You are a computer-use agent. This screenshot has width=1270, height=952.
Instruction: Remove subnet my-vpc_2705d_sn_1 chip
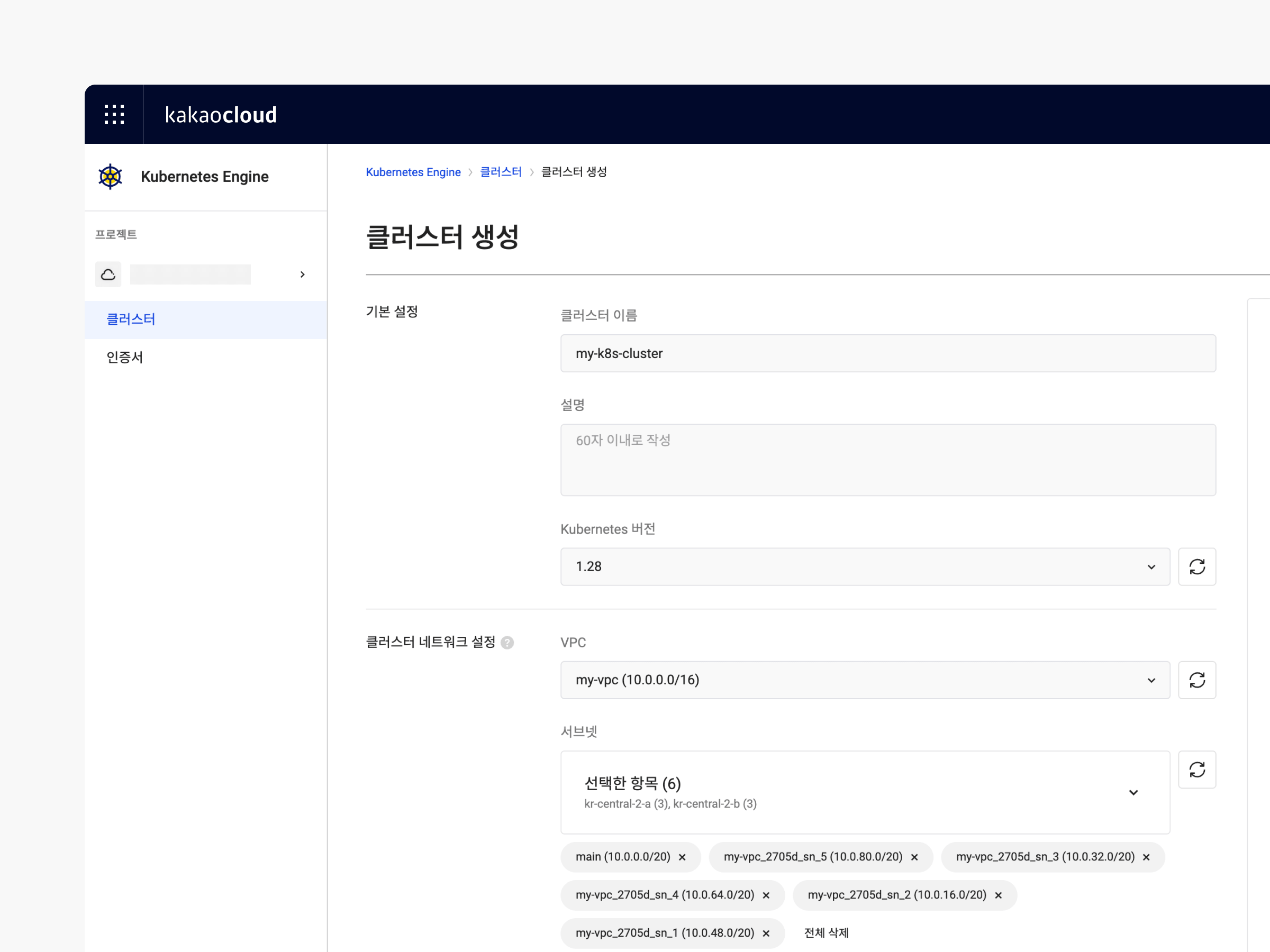(766, 933)
